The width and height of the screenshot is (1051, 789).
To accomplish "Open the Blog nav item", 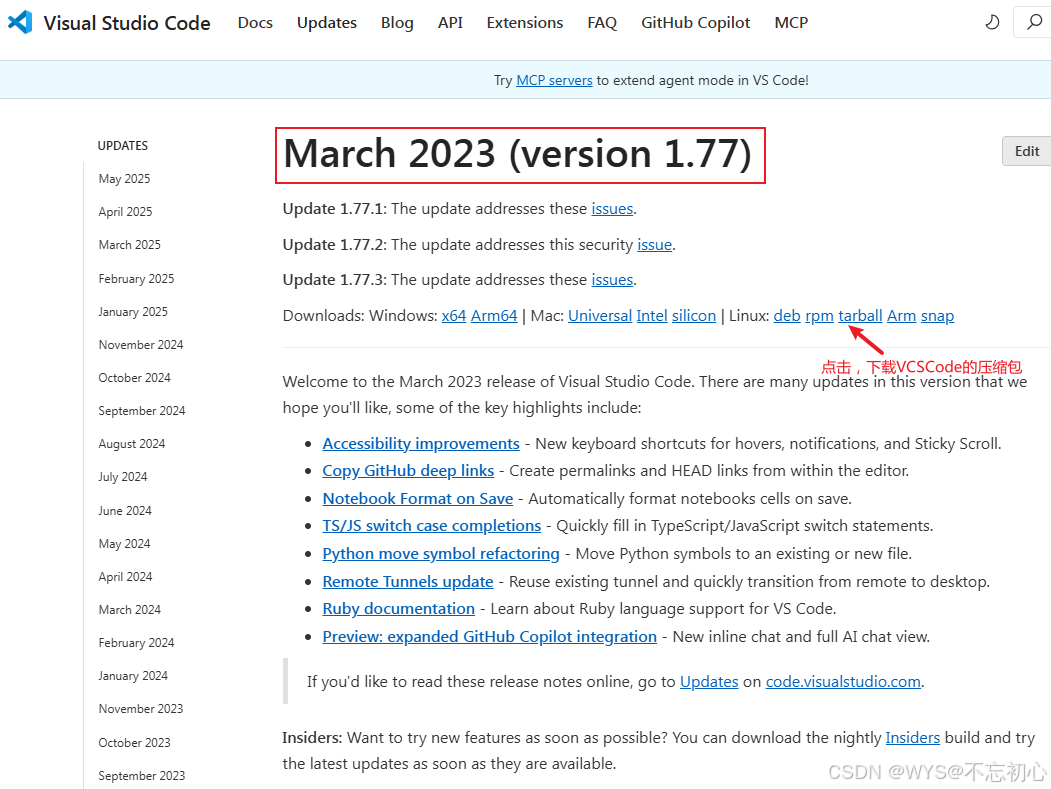I will pos(397,23).
